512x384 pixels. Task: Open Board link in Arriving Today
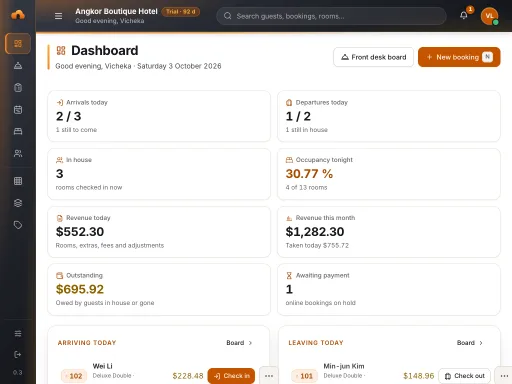point(239,343)
